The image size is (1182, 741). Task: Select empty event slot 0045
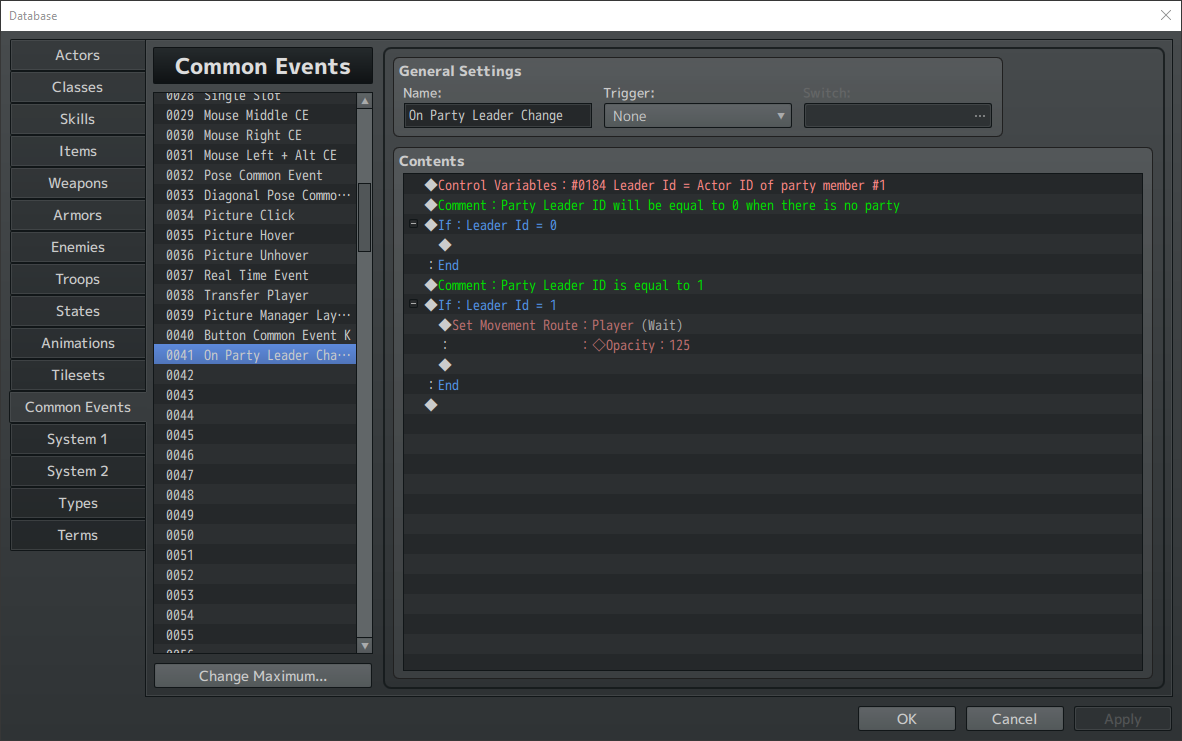pyautogui.click(x=255, y=435)
